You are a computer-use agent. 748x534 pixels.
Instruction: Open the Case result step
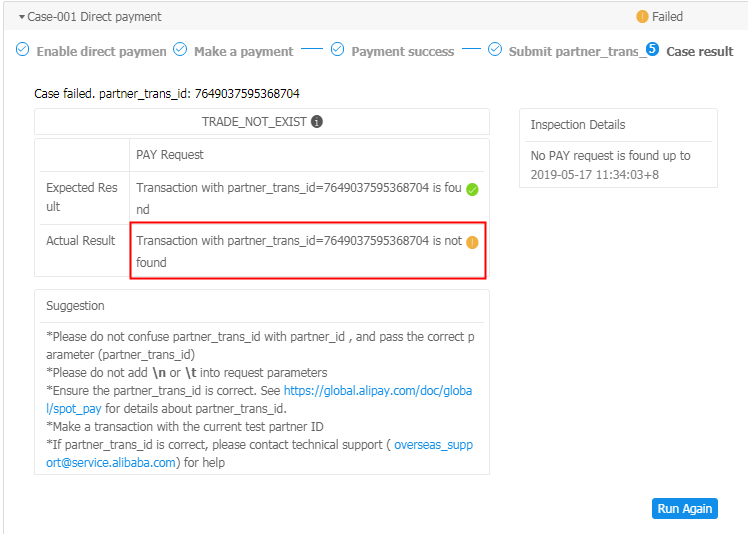(699, 51)
